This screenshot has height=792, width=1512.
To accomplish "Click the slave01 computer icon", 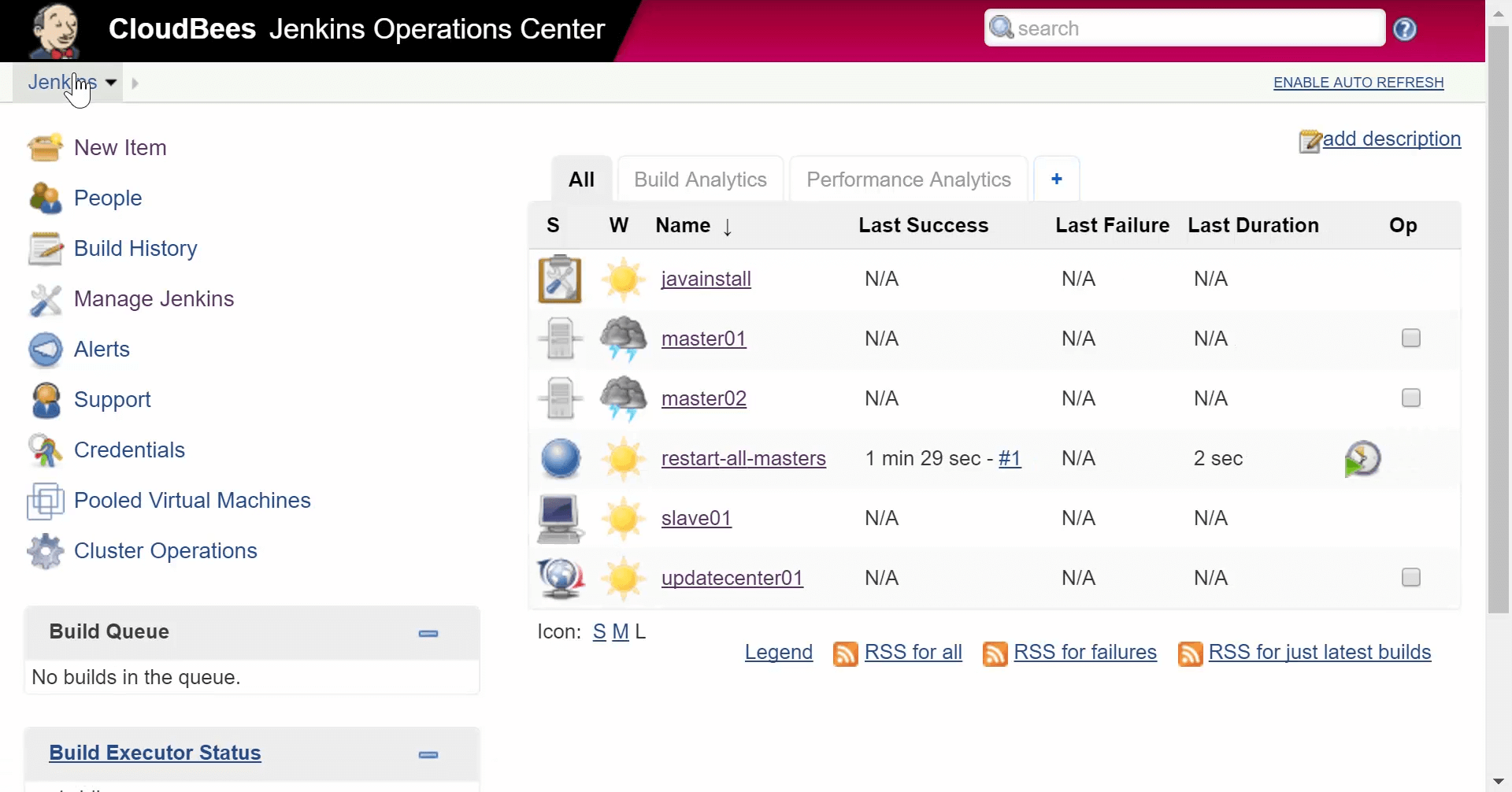I will (x=560, y=518).
